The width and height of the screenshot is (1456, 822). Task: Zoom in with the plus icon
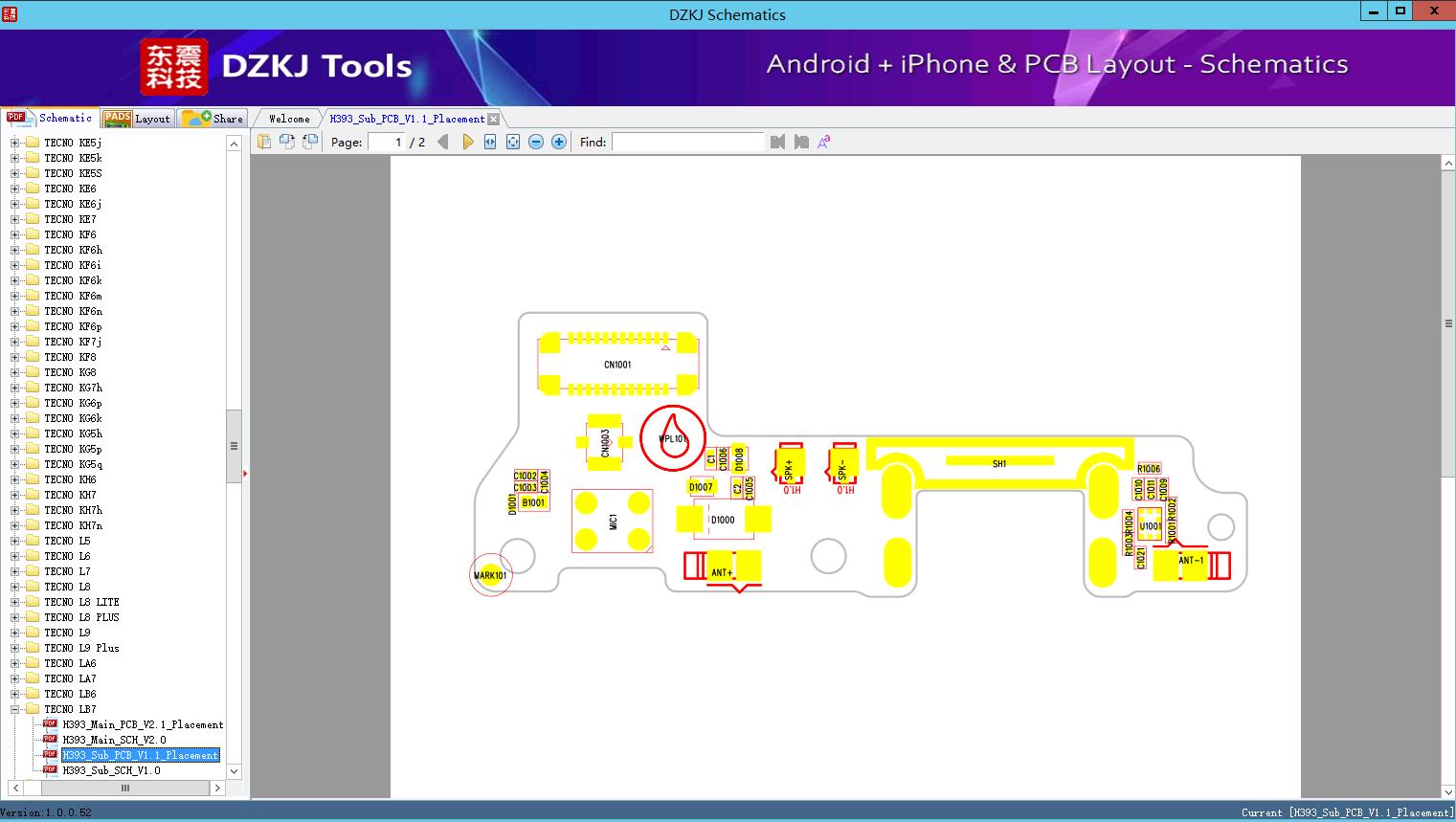(559, 142)
